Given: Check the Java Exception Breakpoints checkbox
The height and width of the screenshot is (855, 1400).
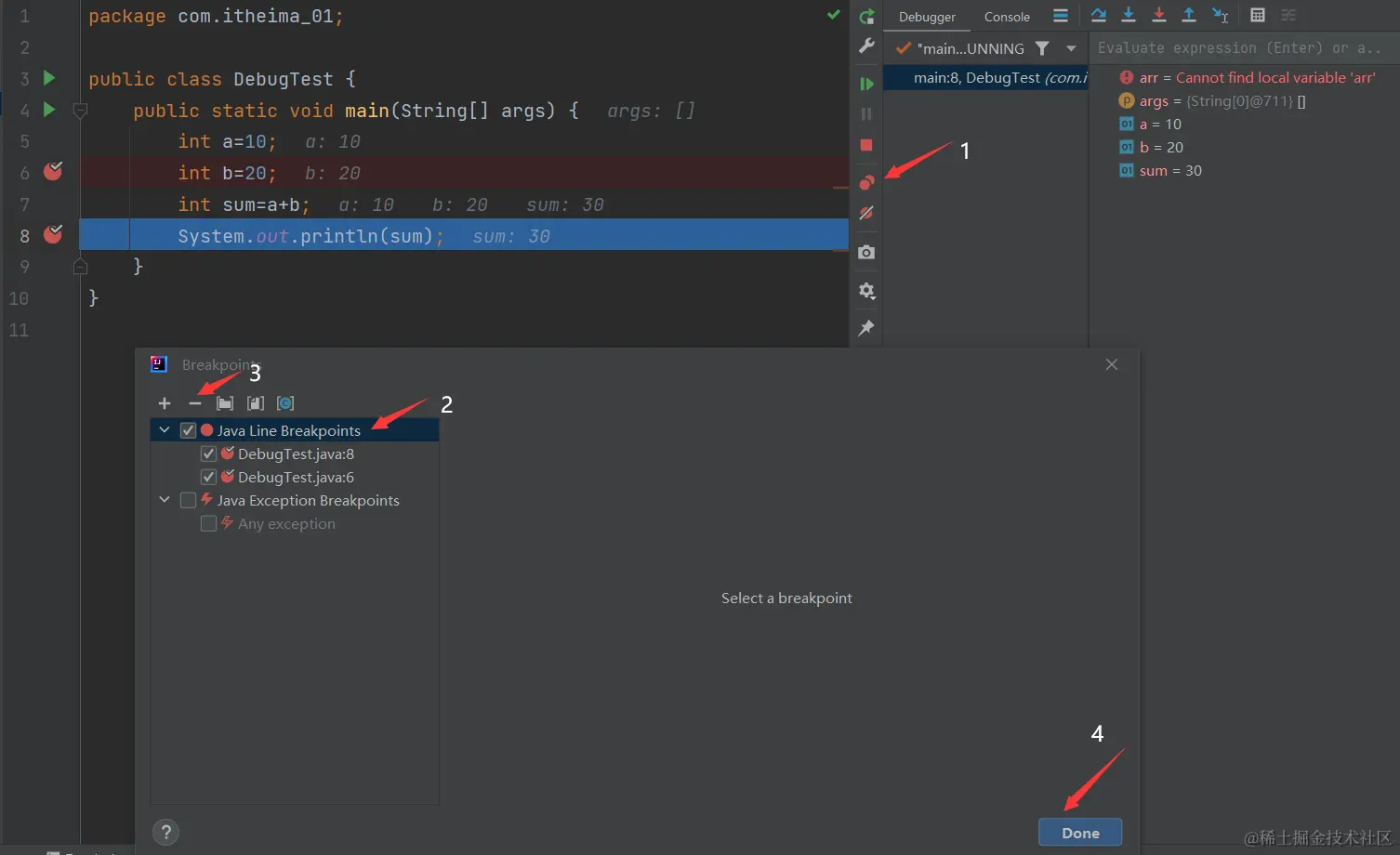Looking at the screenshot, I should [188, 500].
